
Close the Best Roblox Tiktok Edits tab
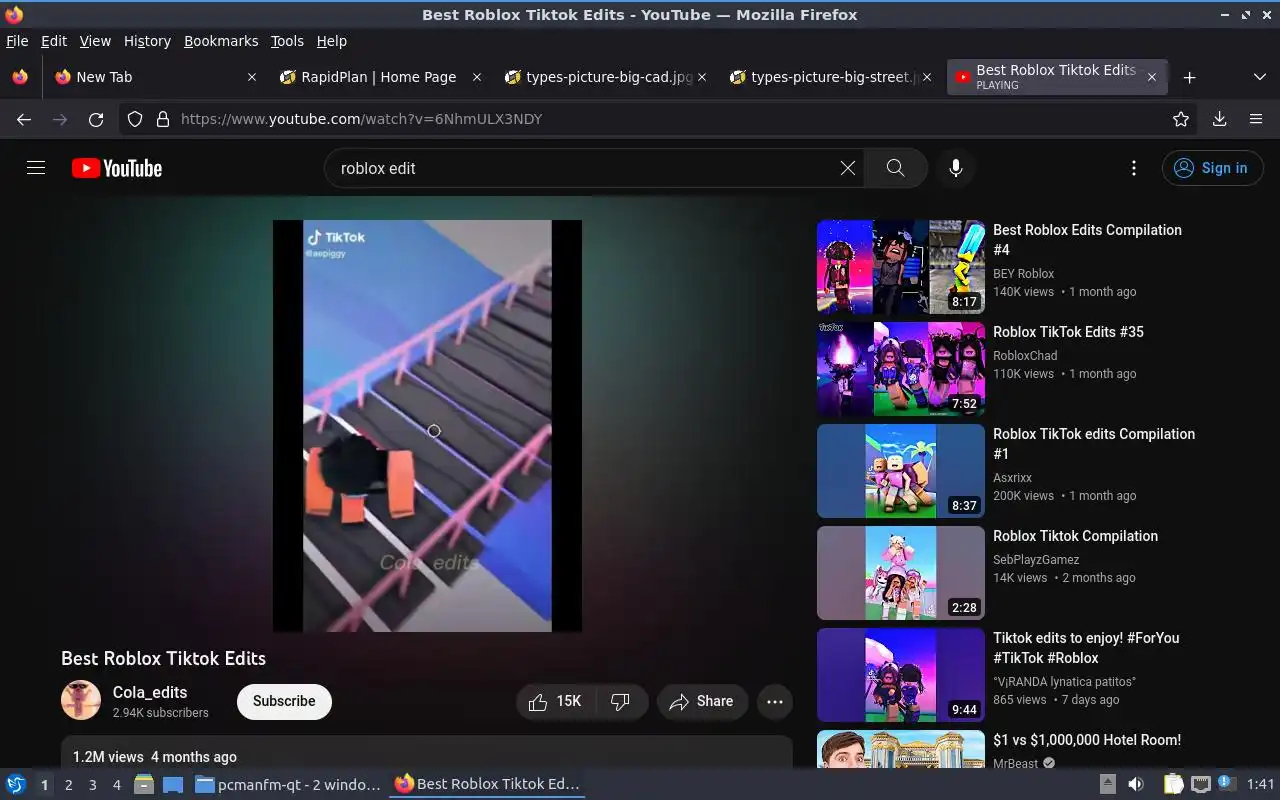coord(1151,77)
